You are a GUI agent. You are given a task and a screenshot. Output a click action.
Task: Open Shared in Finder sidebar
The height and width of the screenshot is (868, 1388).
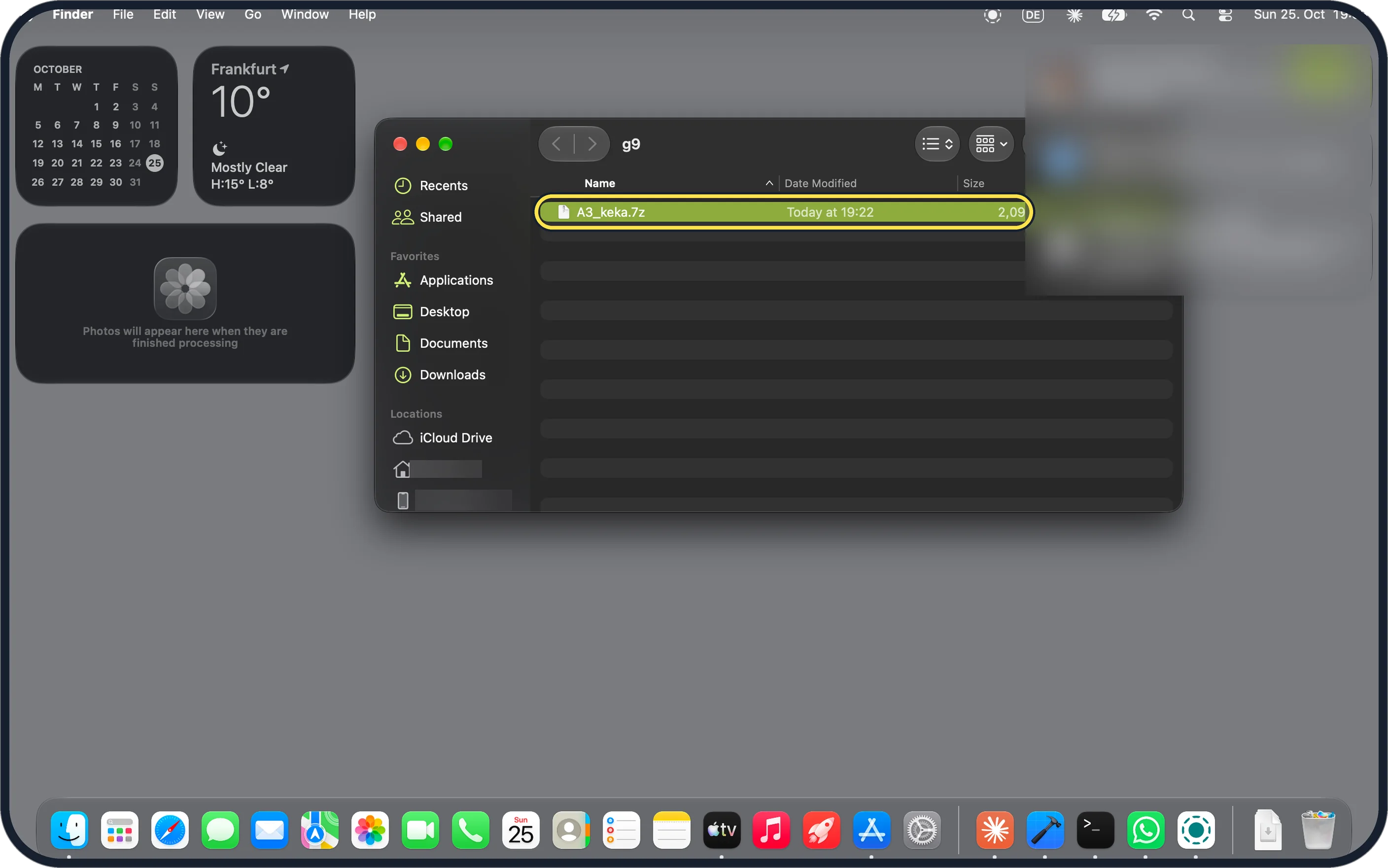427,217
